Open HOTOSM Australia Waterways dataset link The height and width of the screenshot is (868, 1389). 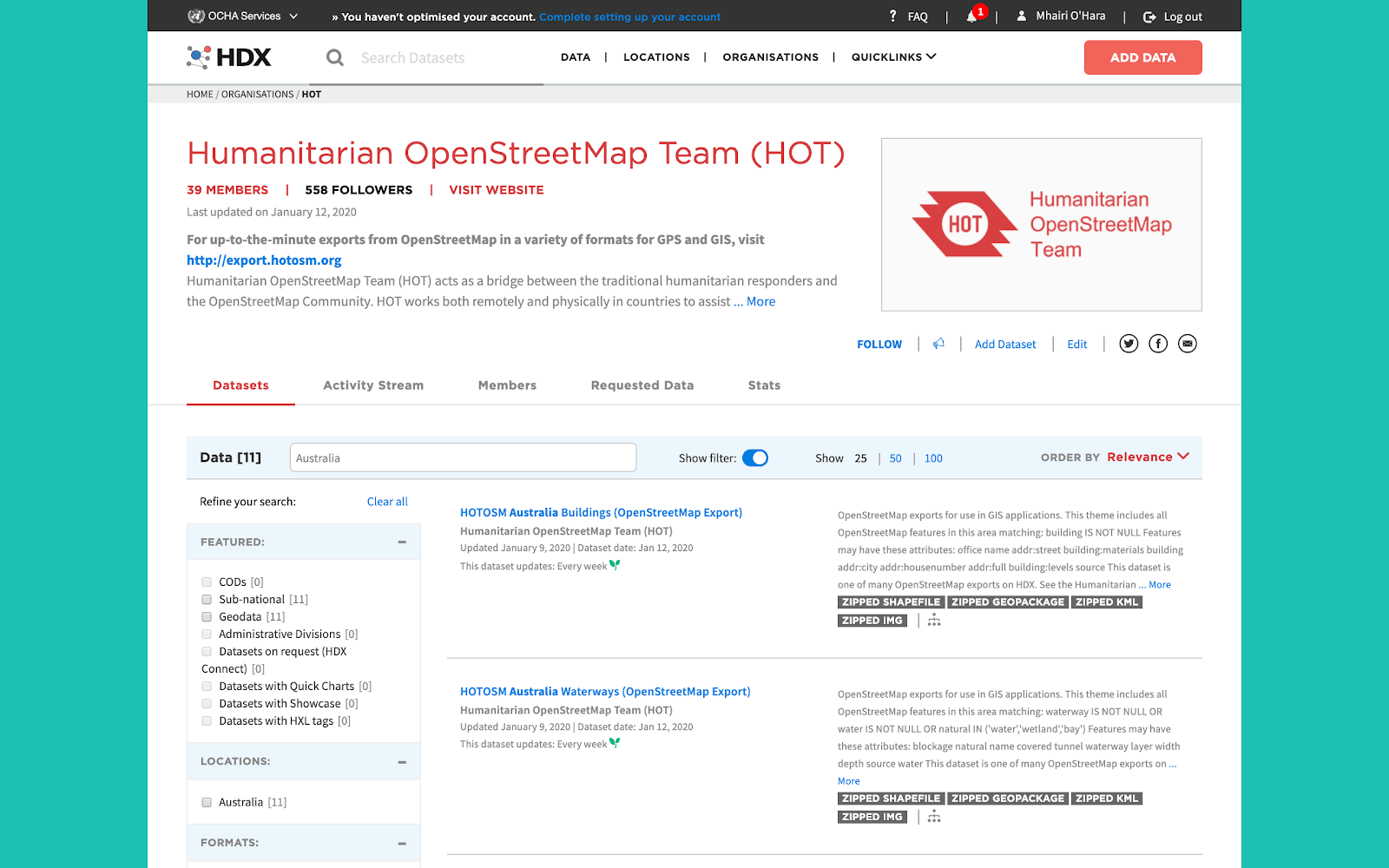click(605, 691)
